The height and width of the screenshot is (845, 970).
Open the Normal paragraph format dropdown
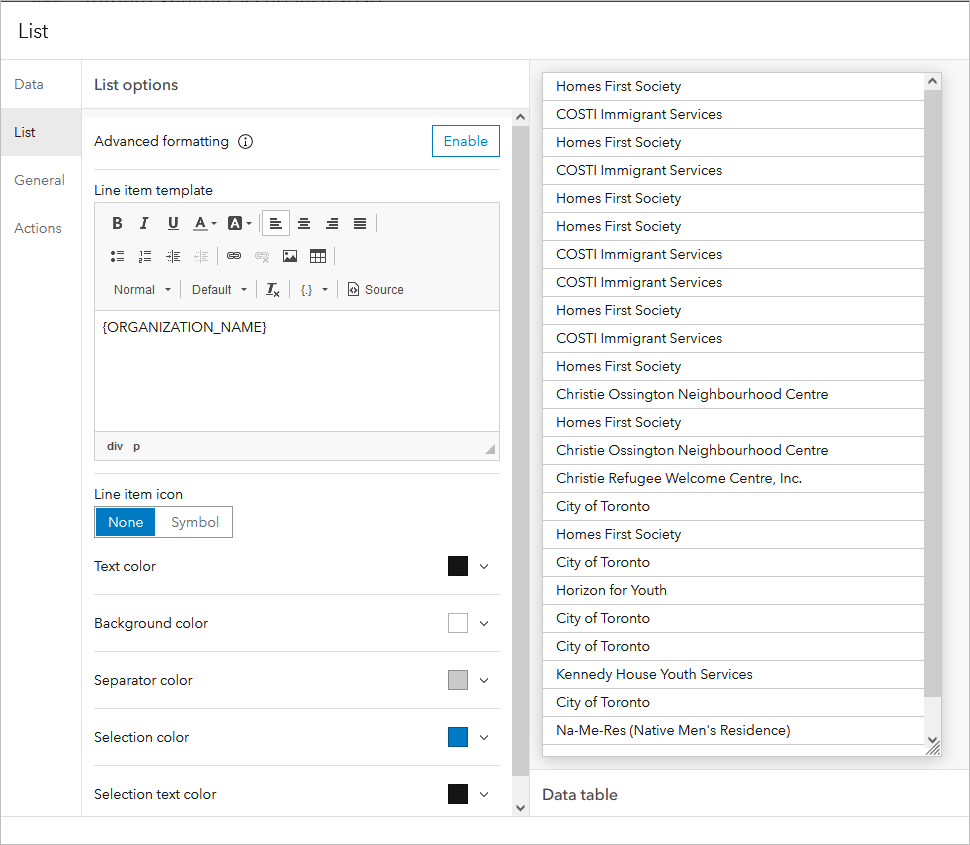click(x=142, y=290)
